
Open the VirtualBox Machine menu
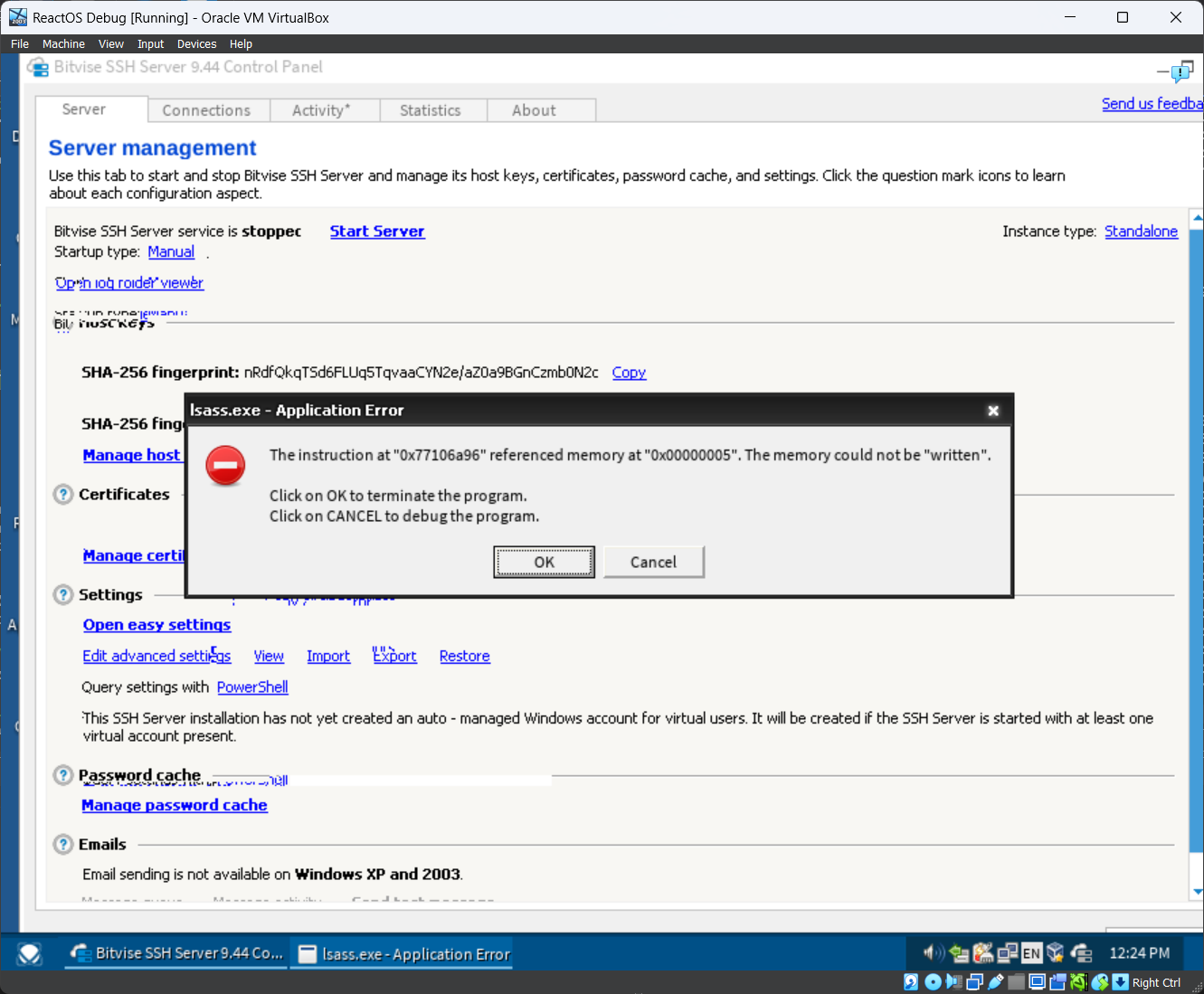(x=63, y=43)
